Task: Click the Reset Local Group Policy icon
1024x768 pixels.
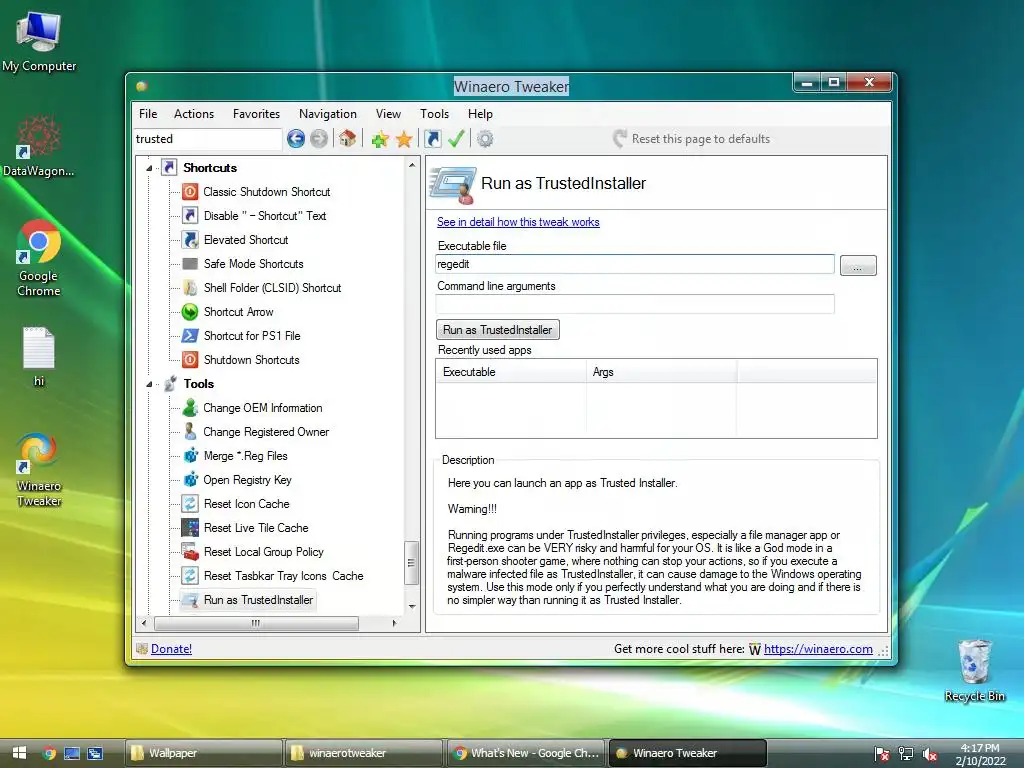Action: point(190,552)
